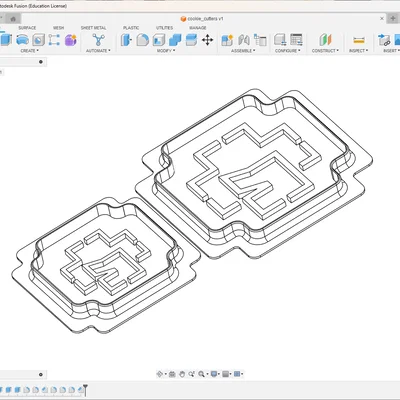Select the small cookie cutter model
This screenshot has width=400, height=400.
[106, 265]
